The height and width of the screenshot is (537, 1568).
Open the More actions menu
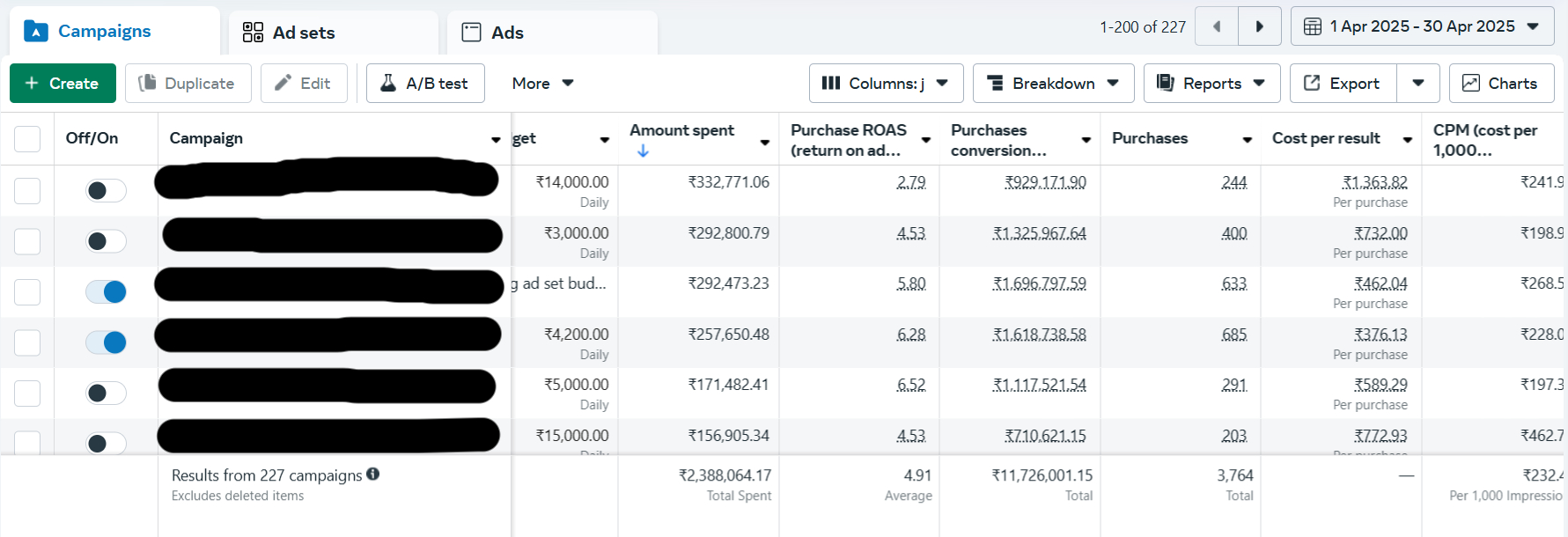(542, 83)
